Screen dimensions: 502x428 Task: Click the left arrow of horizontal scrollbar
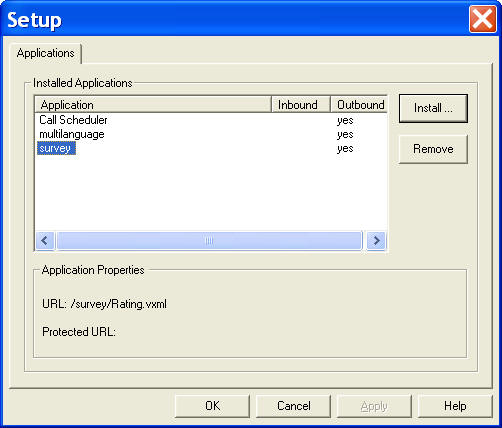click(45, 241)
